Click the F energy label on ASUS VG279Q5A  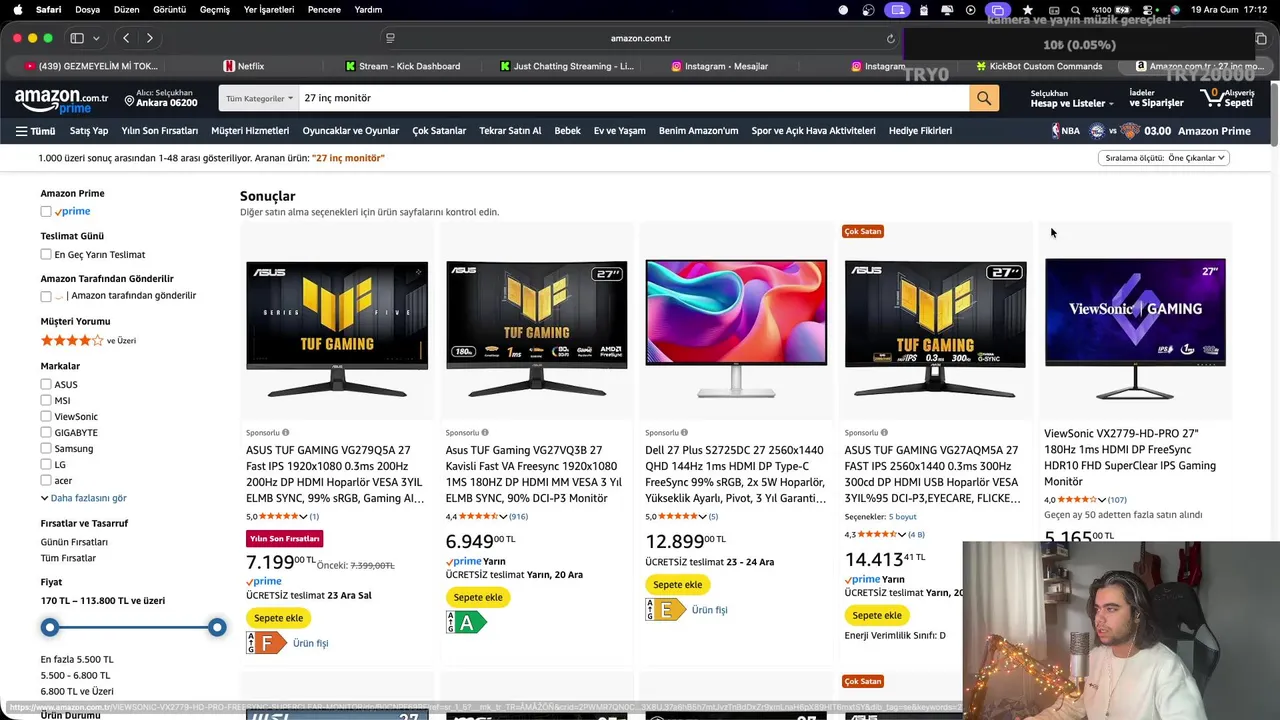(x=266, y=643)
